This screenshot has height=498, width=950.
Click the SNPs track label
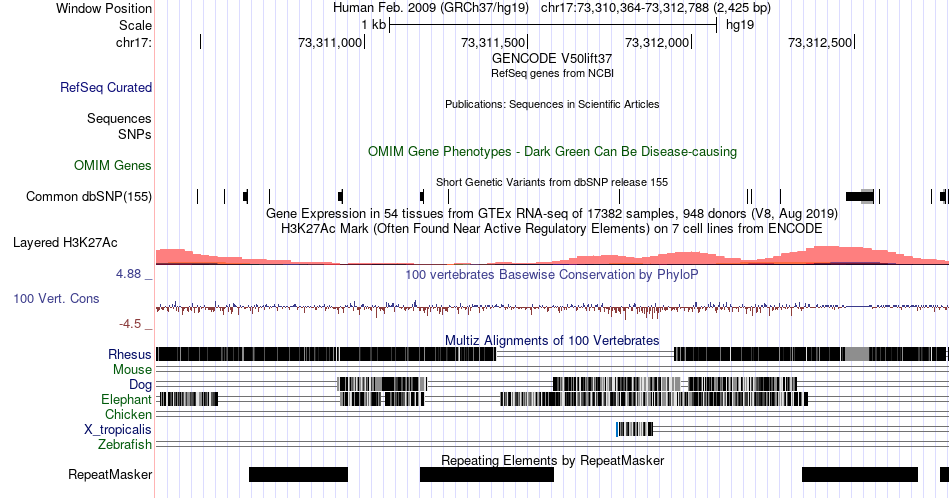click(x=135, y=134)
